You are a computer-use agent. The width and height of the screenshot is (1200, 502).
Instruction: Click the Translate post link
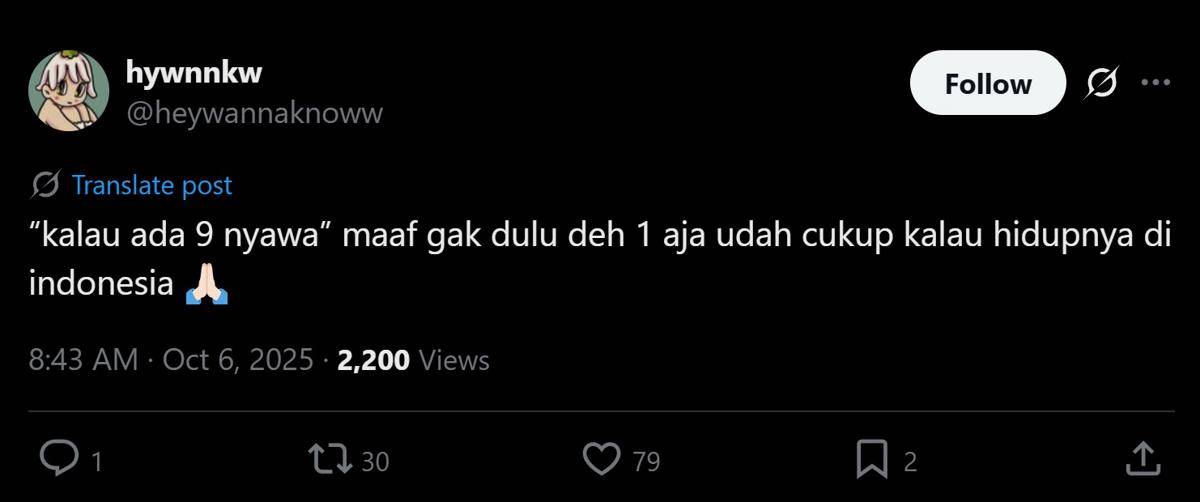click(x=152, y=185)
